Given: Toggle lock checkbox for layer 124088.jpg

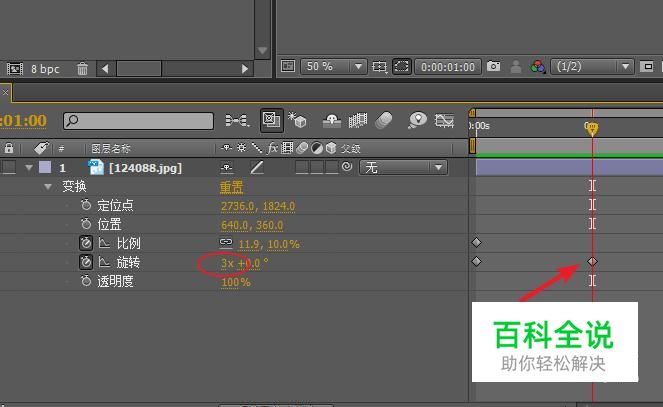Looking at the screenshot, I should pos(9,167).
